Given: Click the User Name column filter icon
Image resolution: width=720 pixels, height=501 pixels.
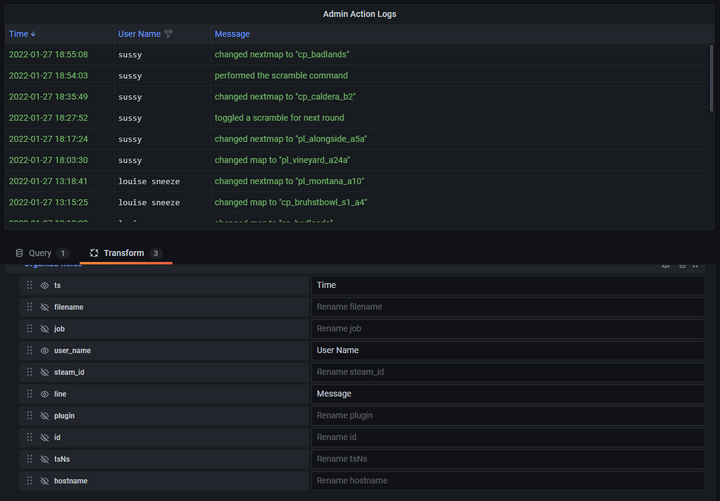Looking at the screenshot, I should (x=169, y=34).
